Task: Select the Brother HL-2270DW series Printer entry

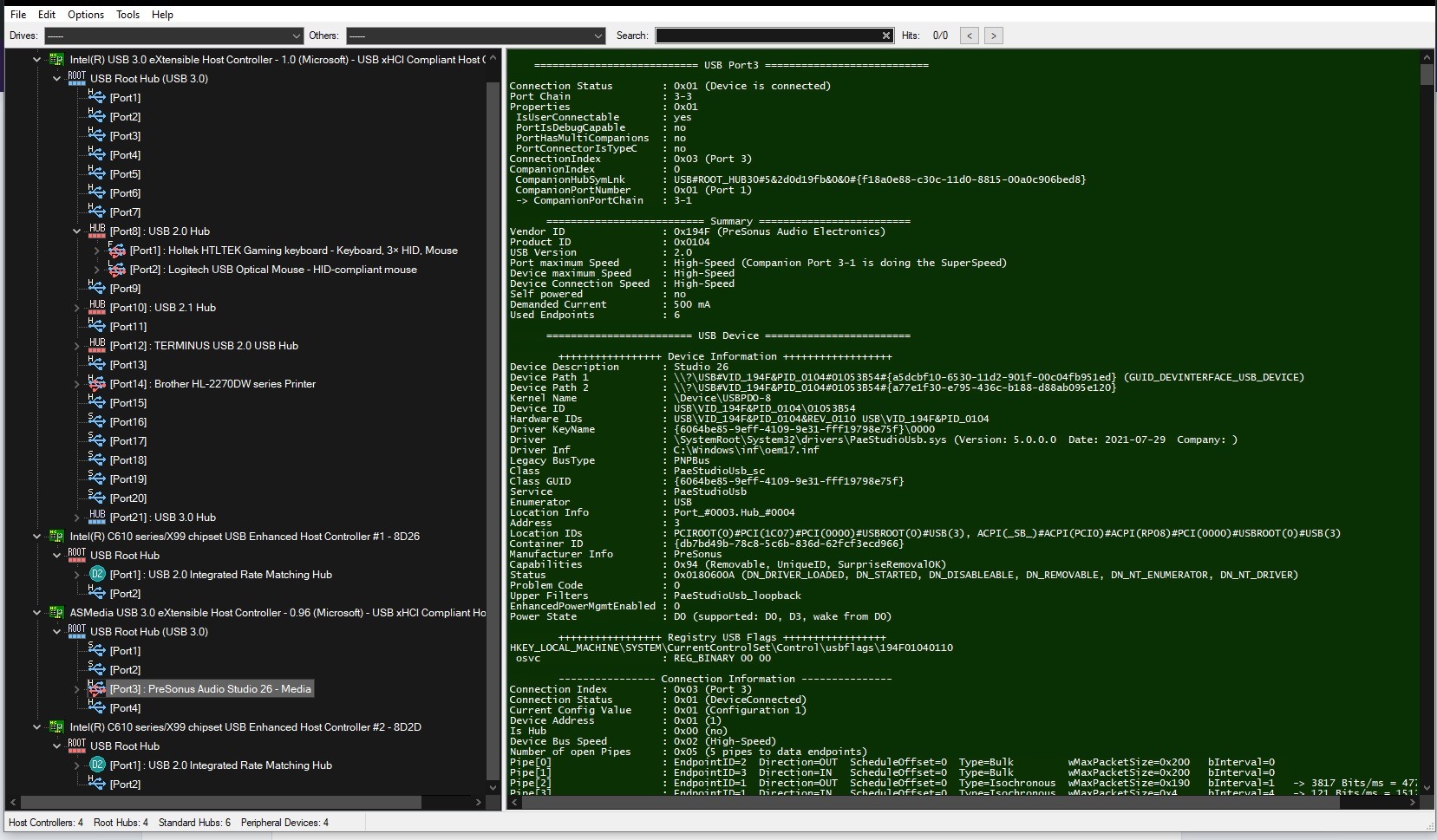Action: pyautogui.click(x=212, y=384)
